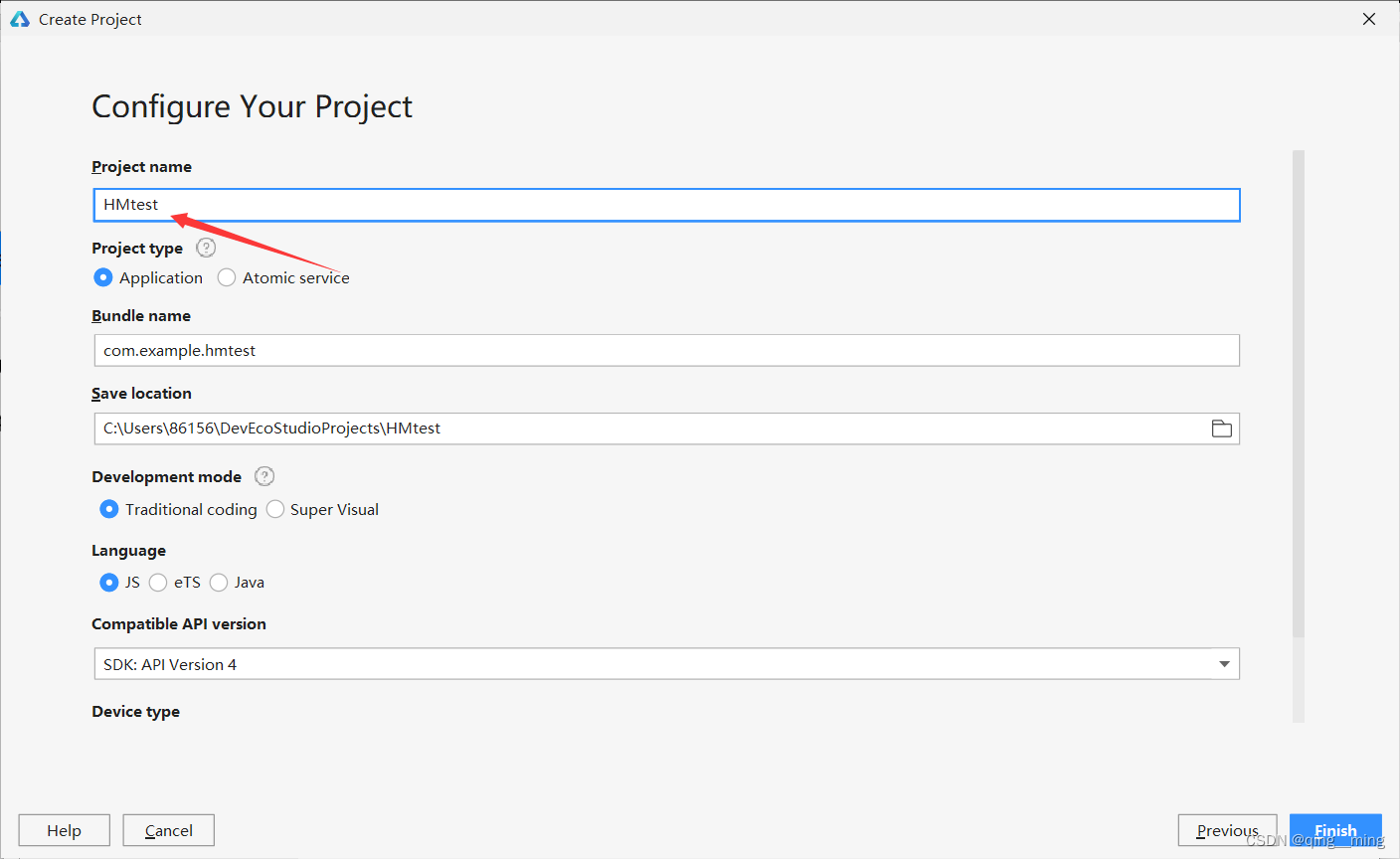This screenshot has height=859, width=1400.
Task: Select Atomic service project type
Action: pyautogui.click(x=283, y=277)
